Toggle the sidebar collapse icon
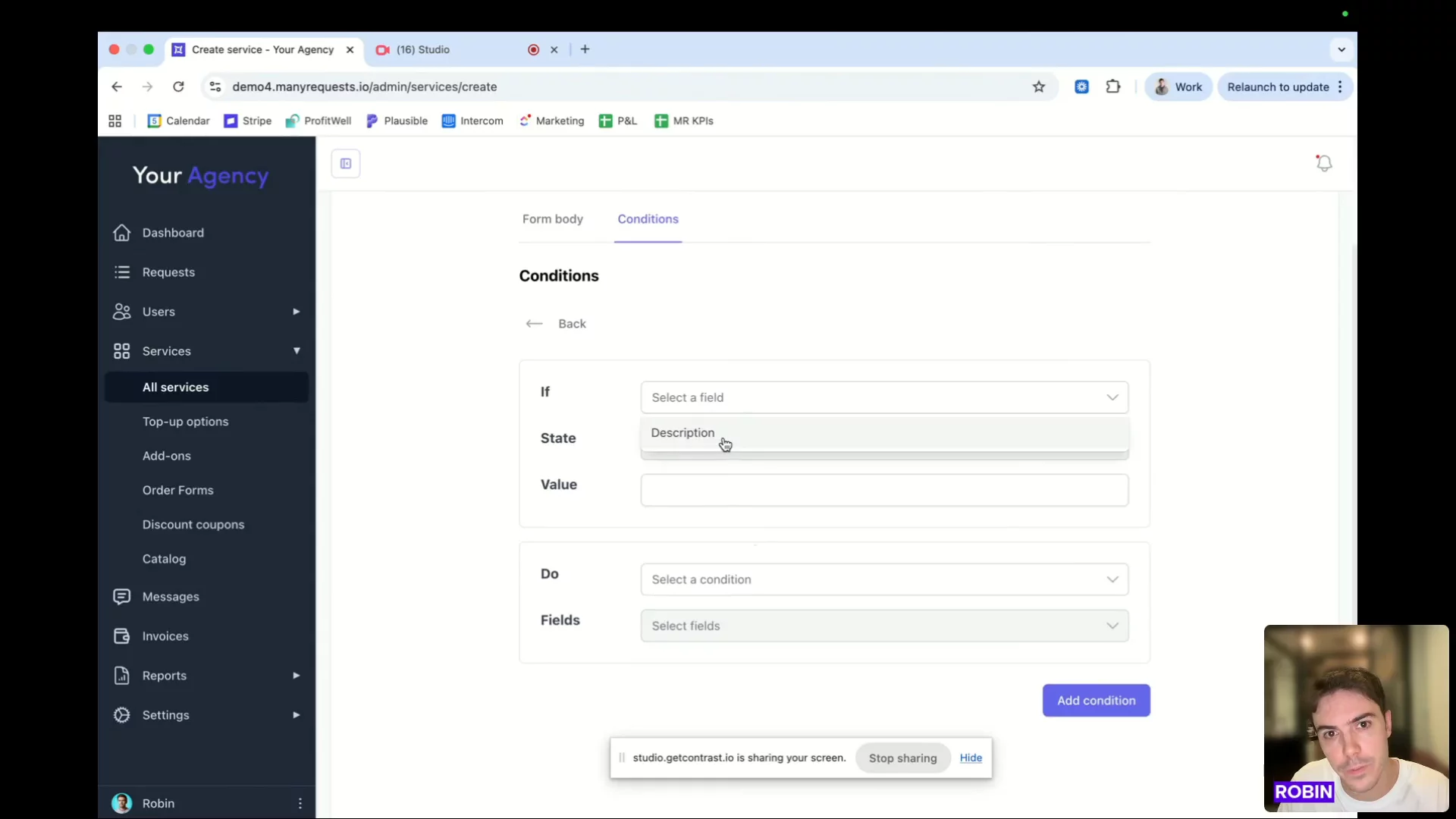This screenshot has width=1456, height=819. [x=346, y=164]
